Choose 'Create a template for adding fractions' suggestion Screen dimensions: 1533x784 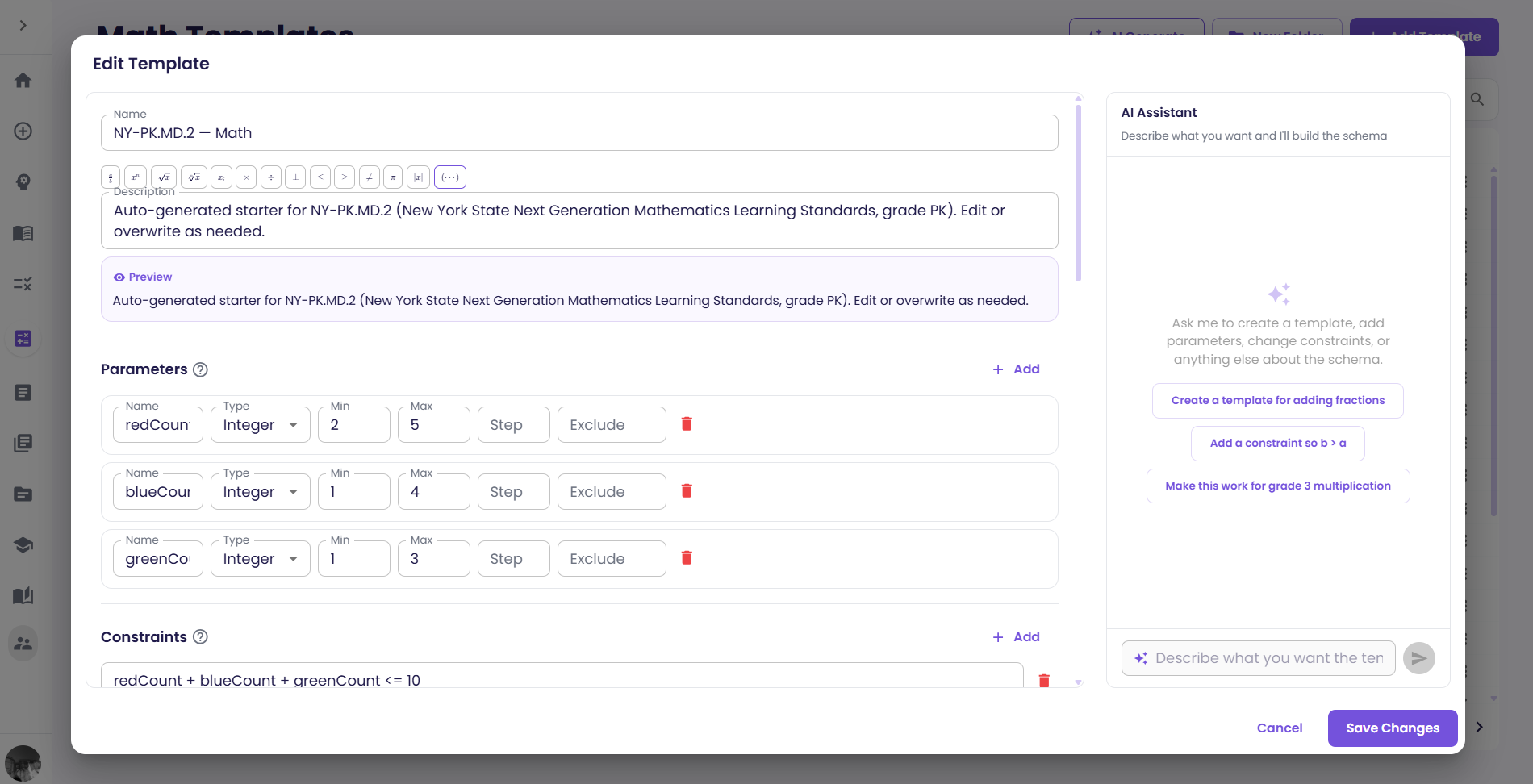pyautogui.click(x=1278, y=401)
